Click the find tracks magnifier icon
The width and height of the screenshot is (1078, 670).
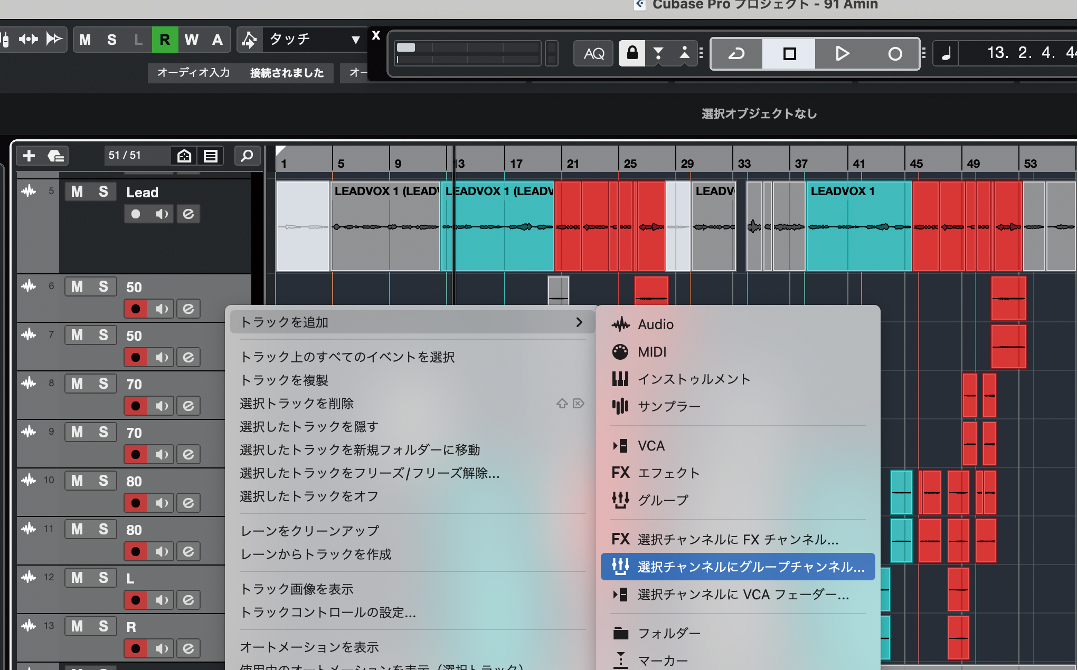247,156
